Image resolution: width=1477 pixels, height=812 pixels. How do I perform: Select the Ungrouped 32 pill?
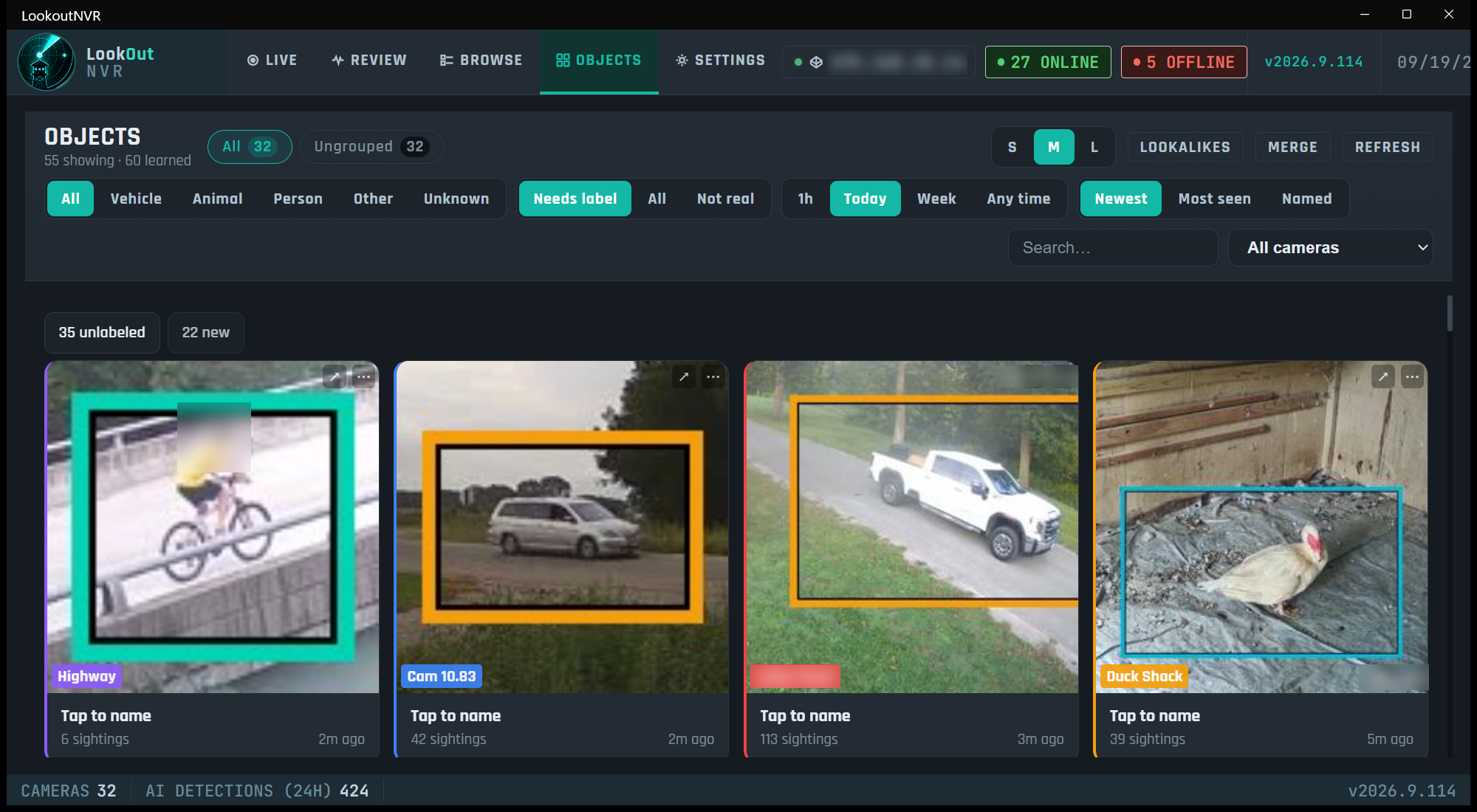371,146
